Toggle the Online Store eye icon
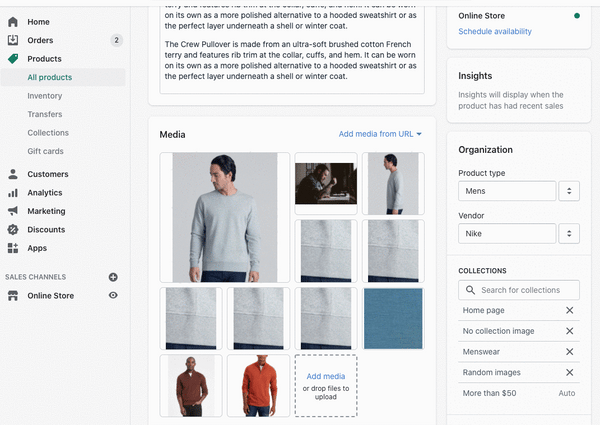The height and width of the screenshot is (425, 600). (113, 296)
